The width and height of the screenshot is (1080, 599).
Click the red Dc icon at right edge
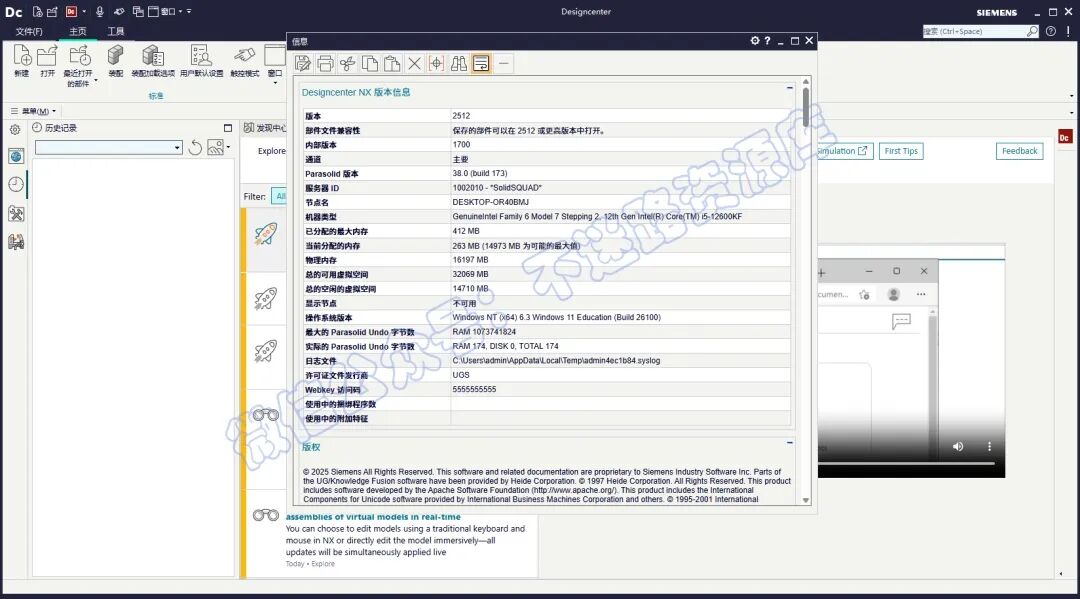click(x=1064, y=138)
